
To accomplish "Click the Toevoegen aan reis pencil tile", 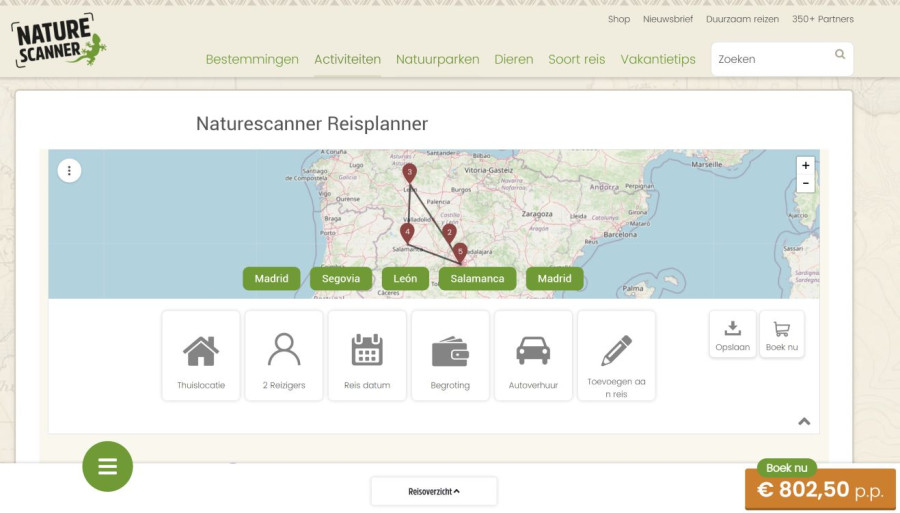I will point(616,356).
